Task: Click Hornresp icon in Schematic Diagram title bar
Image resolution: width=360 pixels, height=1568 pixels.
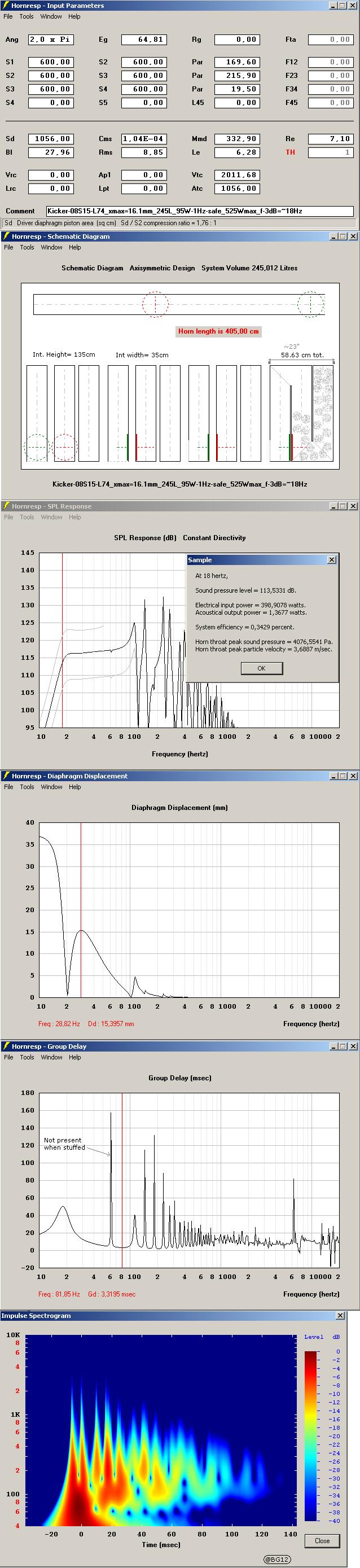Action: click(x=6, y=236)
